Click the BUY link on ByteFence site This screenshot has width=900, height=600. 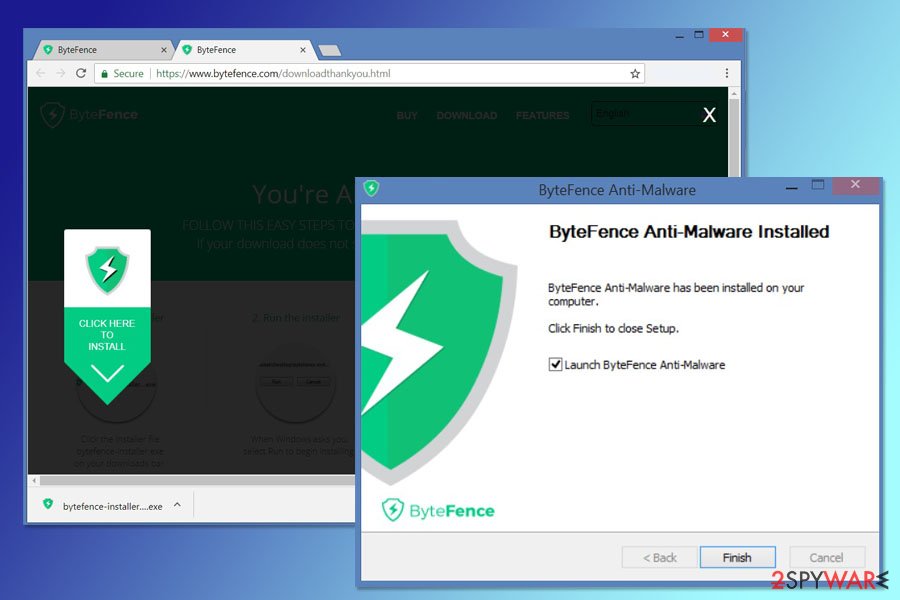tap(407, 115)
